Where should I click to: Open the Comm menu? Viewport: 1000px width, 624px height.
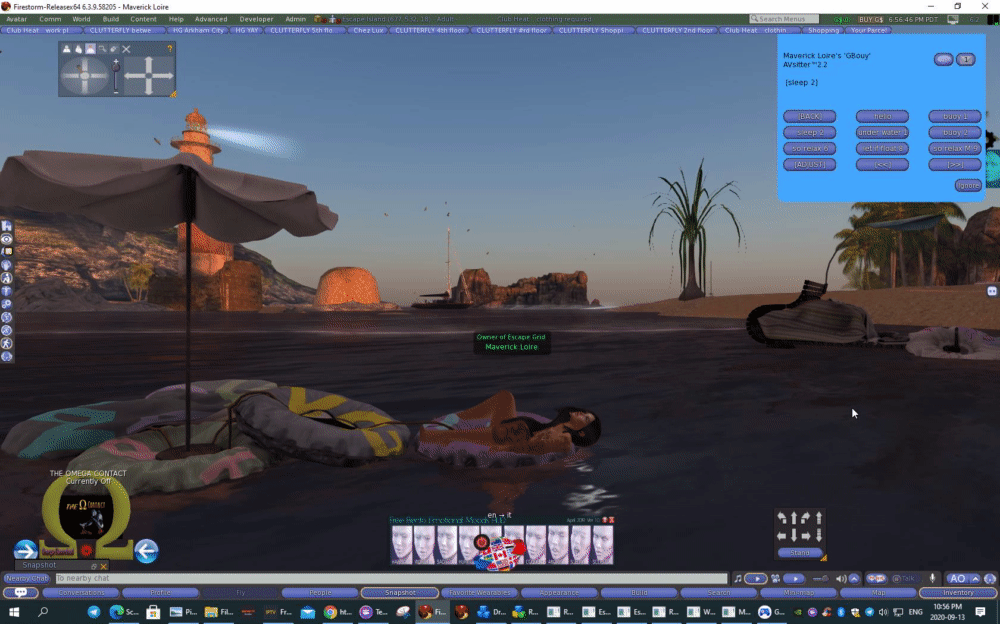(x=50, y=19)
